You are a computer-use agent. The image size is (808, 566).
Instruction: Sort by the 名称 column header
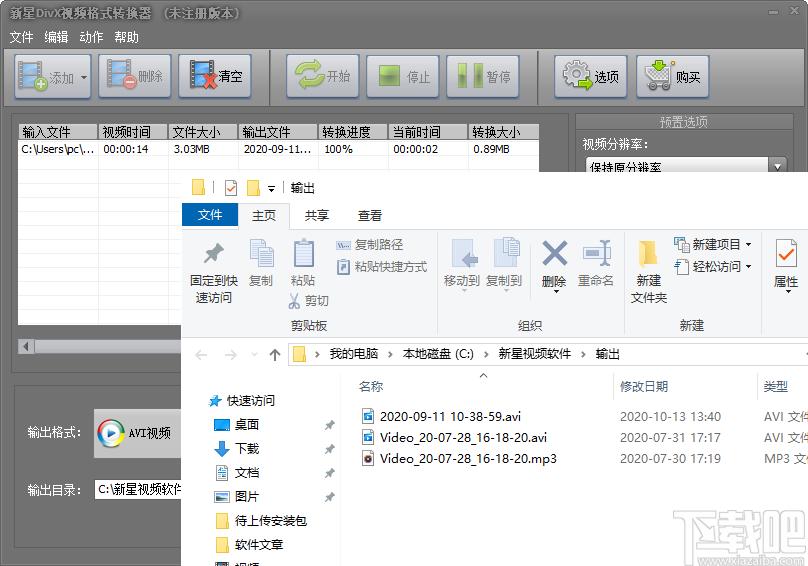click(x=371, y=387)
